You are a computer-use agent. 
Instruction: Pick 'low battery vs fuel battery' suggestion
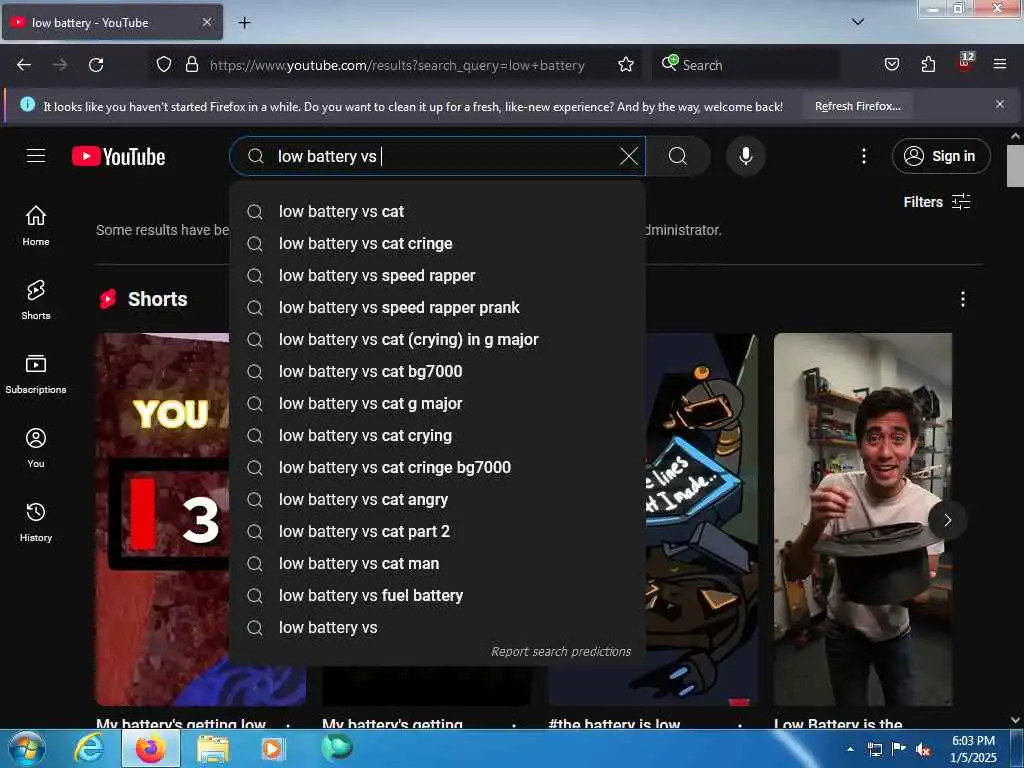(437, 596)
